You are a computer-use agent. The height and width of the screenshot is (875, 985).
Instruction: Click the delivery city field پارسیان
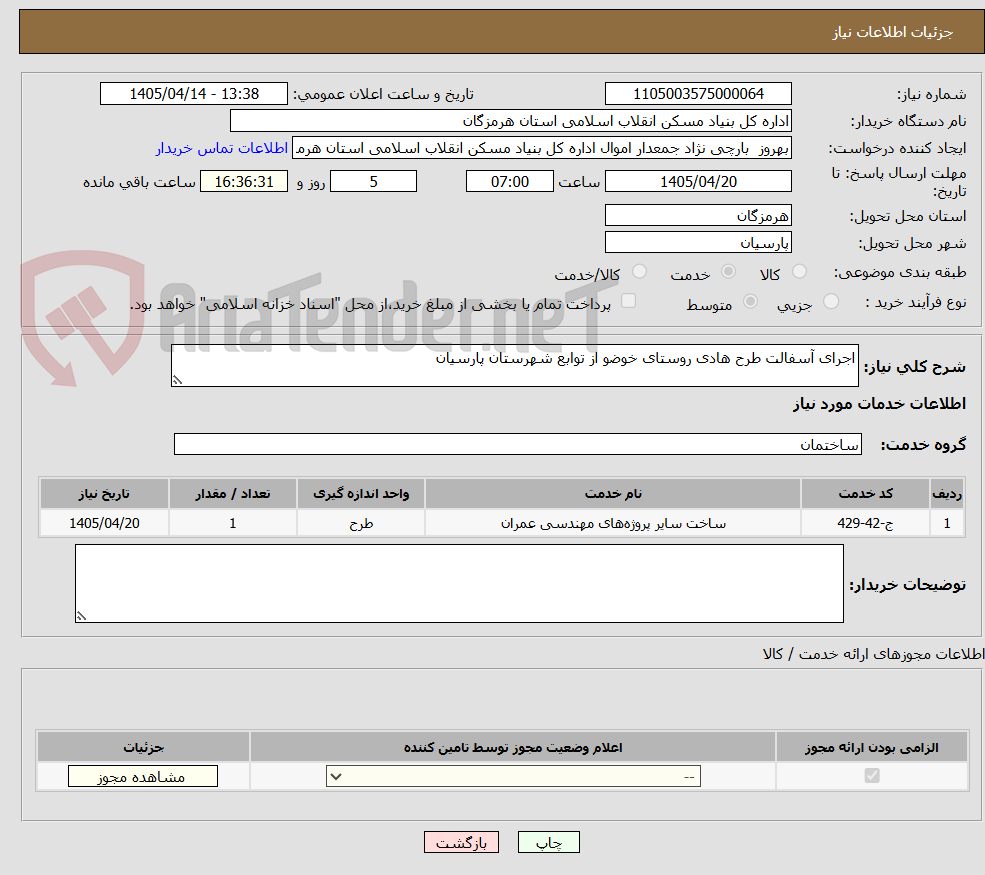click(x=698, y=242)
